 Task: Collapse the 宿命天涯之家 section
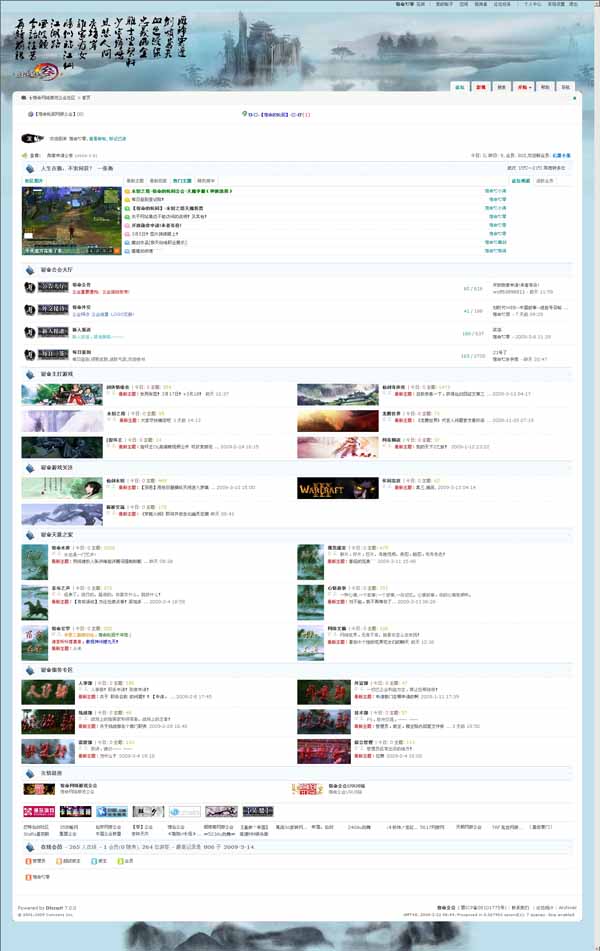(568, 535)
